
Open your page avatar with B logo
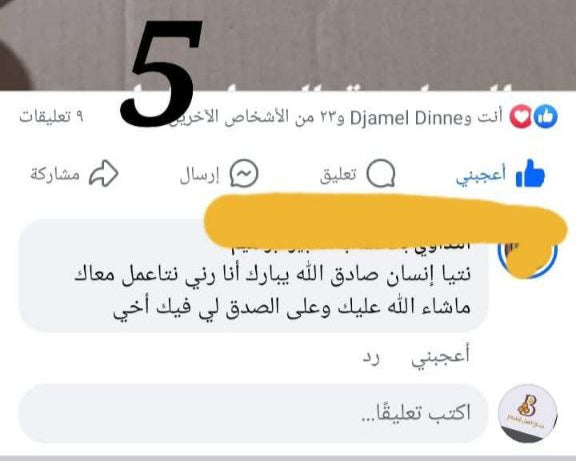(x=528, y=413)
